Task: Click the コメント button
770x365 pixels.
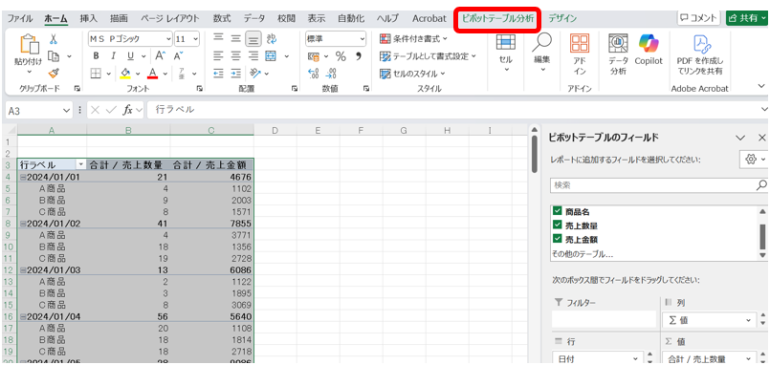Action: tap(698, 18)
